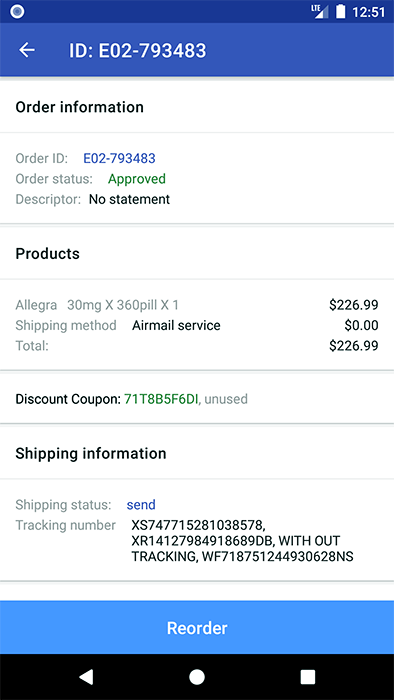Tap discount coupon code 71T8B5F6DI

tap(160, 399)
